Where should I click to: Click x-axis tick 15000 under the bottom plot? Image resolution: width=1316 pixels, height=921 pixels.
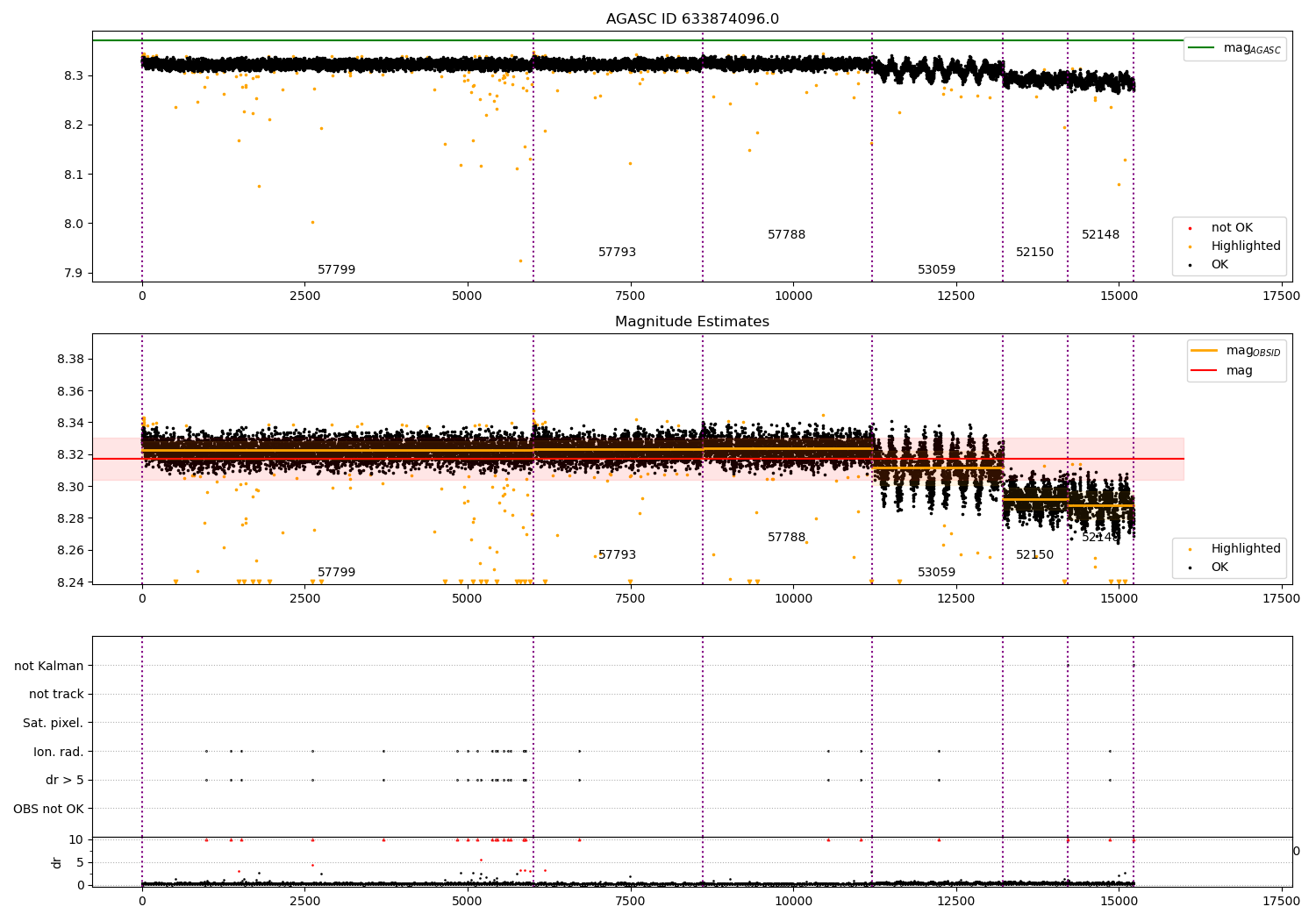point(1119,902)
